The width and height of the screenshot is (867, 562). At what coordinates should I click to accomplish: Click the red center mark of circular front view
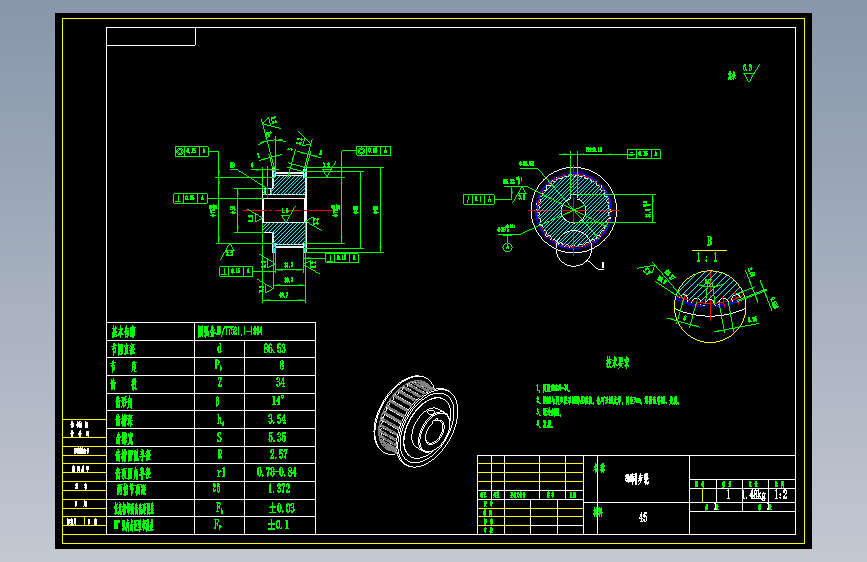(x=574, y=210)
